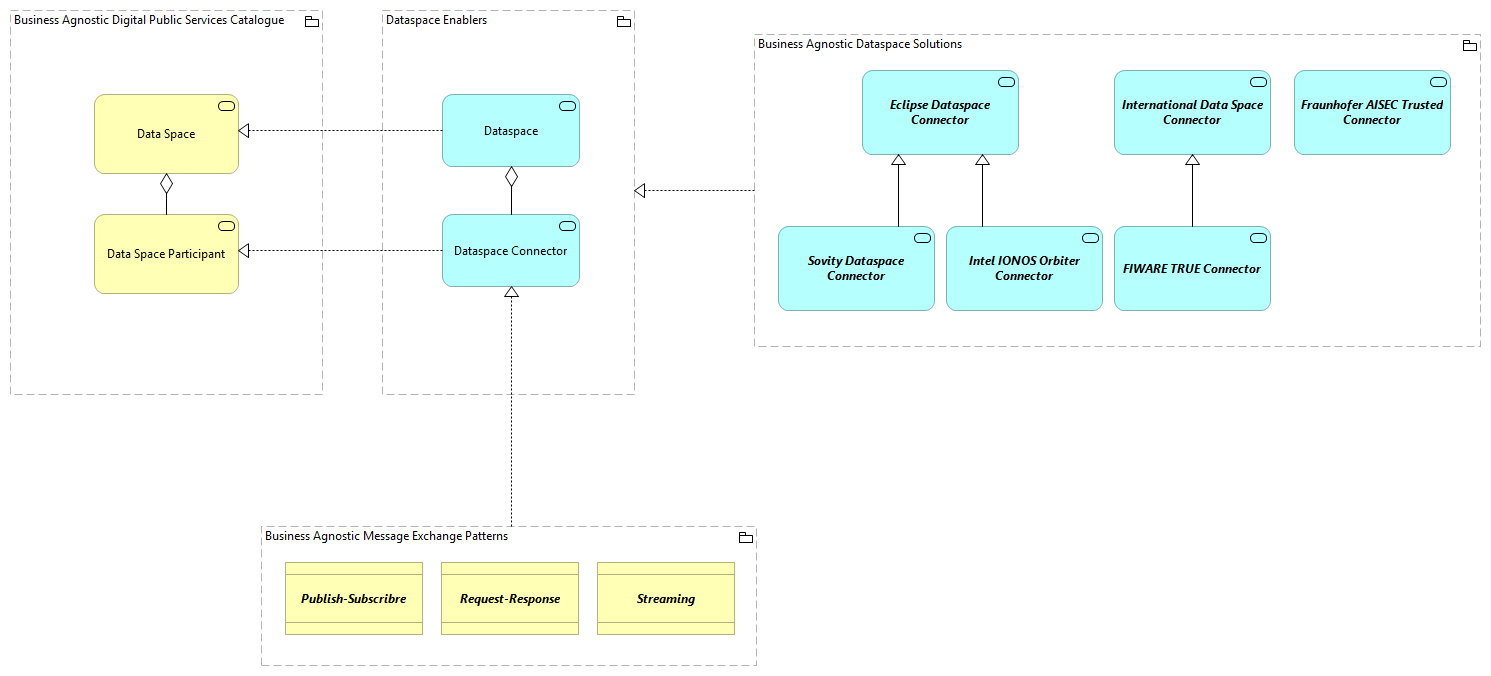1491x676 pixels.
Task: Click the service icon on Data Space Participant
Action: point(226,226)
